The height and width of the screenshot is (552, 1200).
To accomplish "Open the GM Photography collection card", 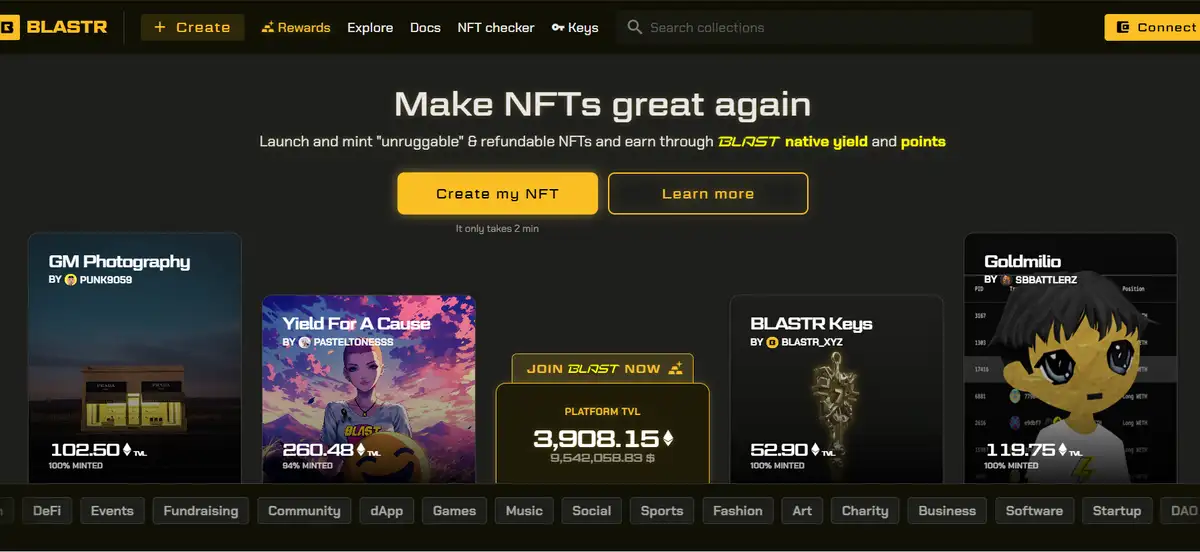I will pos(134,358).
